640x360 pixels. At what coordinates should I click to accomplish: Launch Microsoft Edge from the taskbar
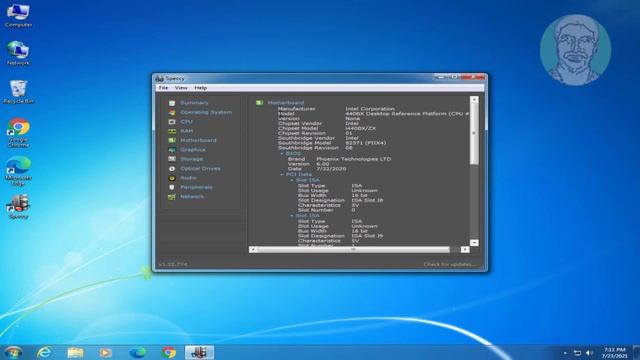[x=137, y=352]
